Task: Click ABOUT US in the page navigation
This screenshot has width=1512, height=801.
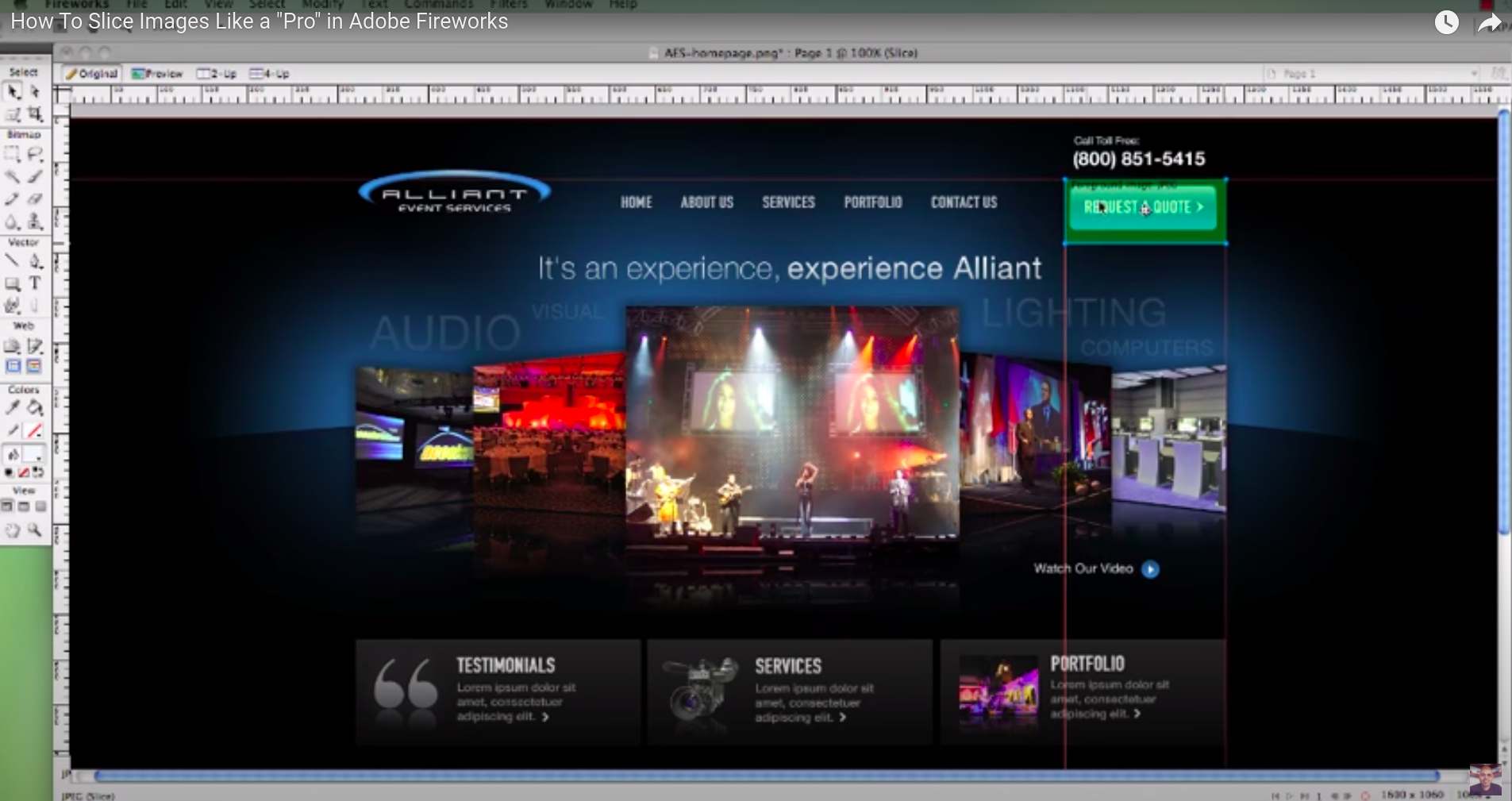Action: 707,202
